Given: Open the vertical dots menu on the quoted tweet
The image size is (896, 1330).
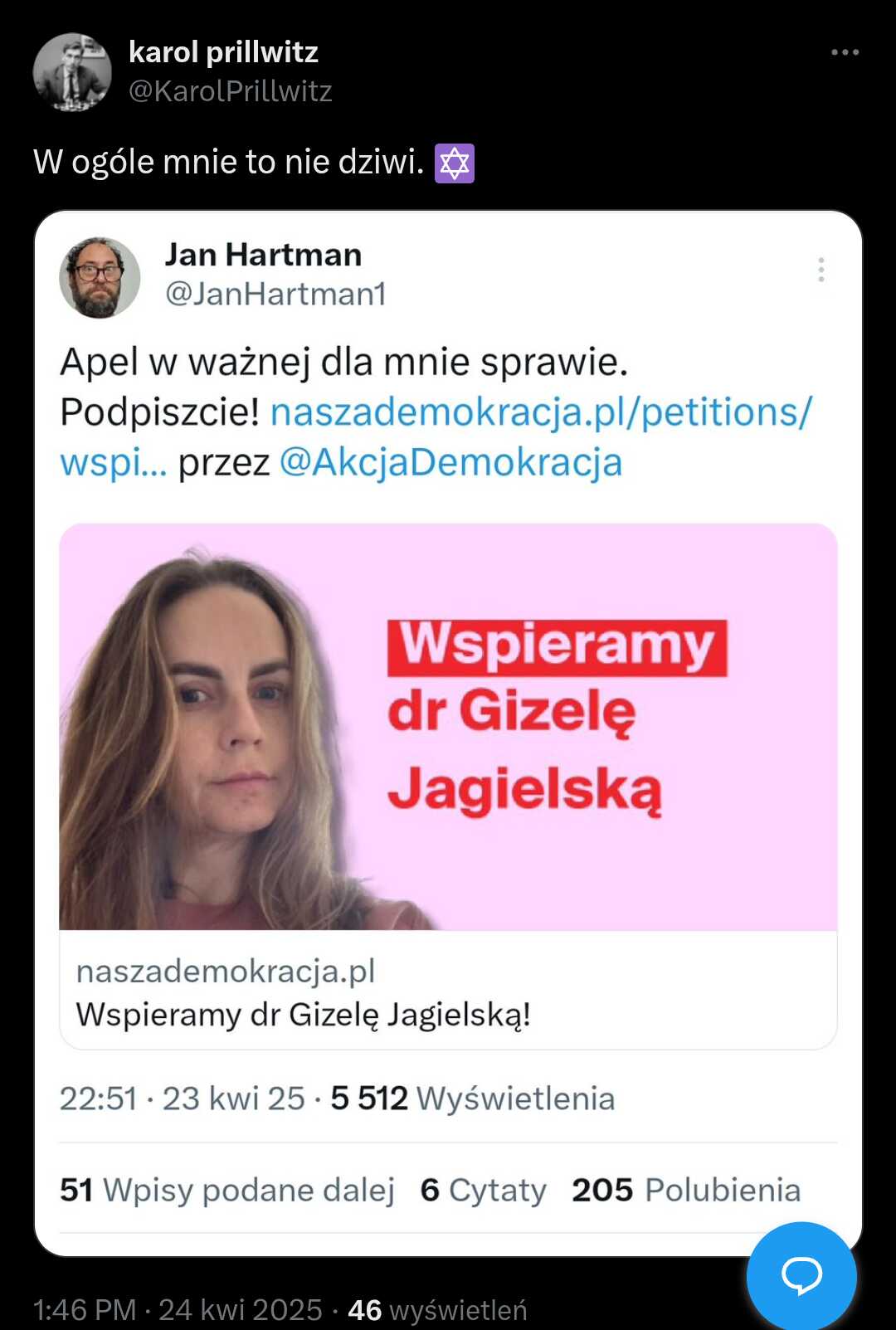Looking at the screenshot, I should (x=821, y=270).
